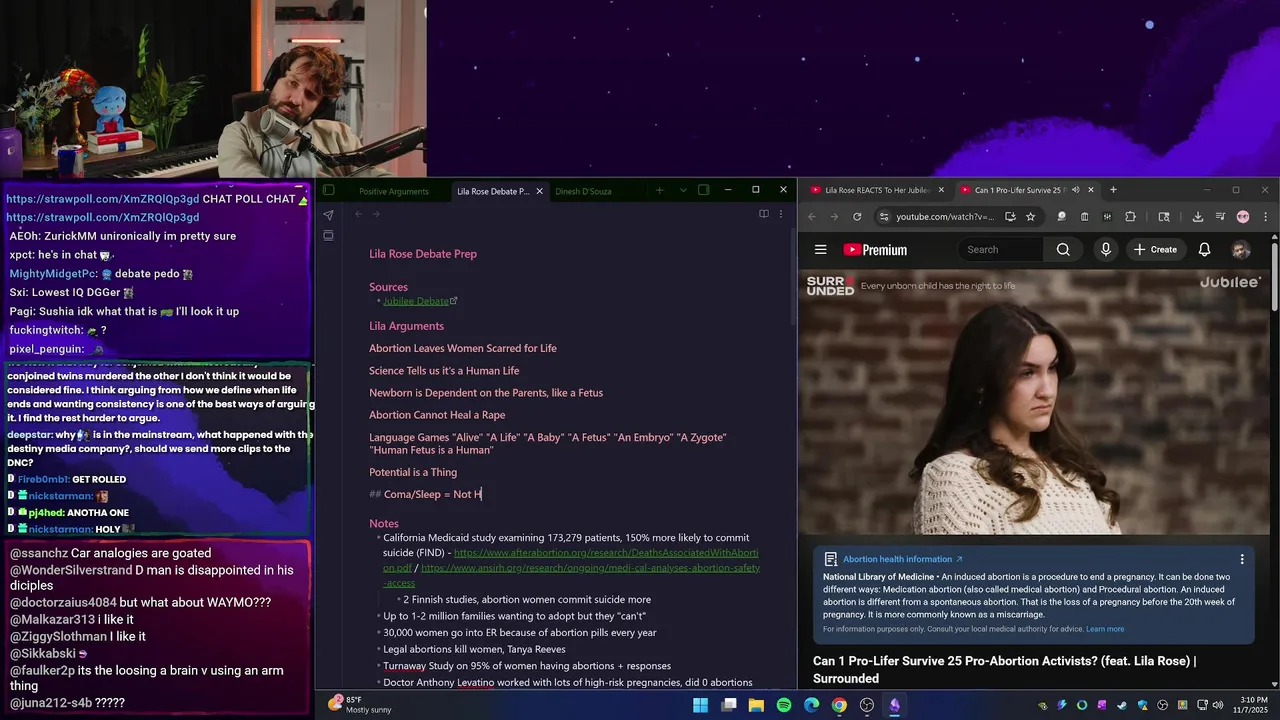Open quick switcher paper-plane icon in Obsidian
The image size is (1280, 720).
(328, 214)
